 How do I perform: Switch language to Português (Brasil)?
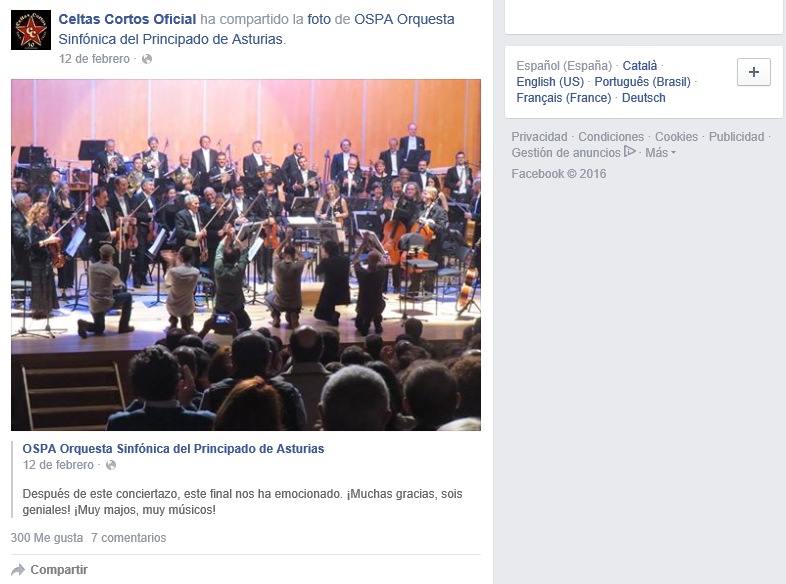click(643, 82)
